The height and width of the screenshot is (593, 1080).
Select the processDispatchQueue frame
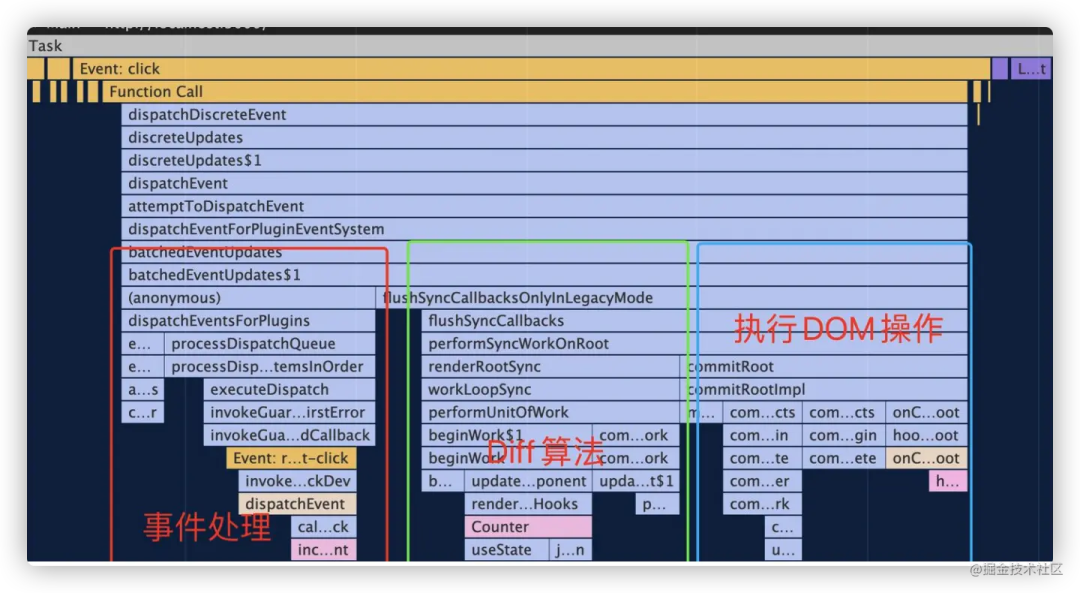[270, 343]
